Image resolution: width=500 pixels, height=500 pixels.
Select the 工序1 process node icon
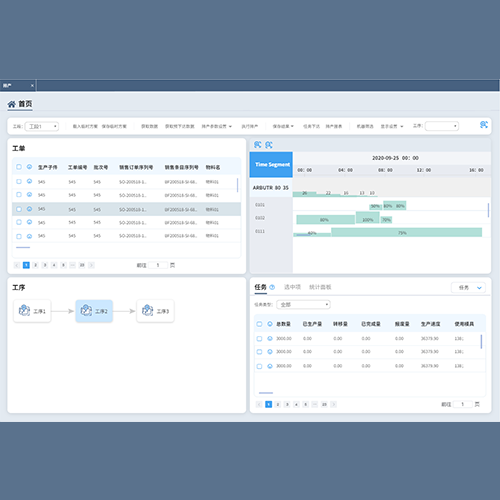[x=24, y=310]
